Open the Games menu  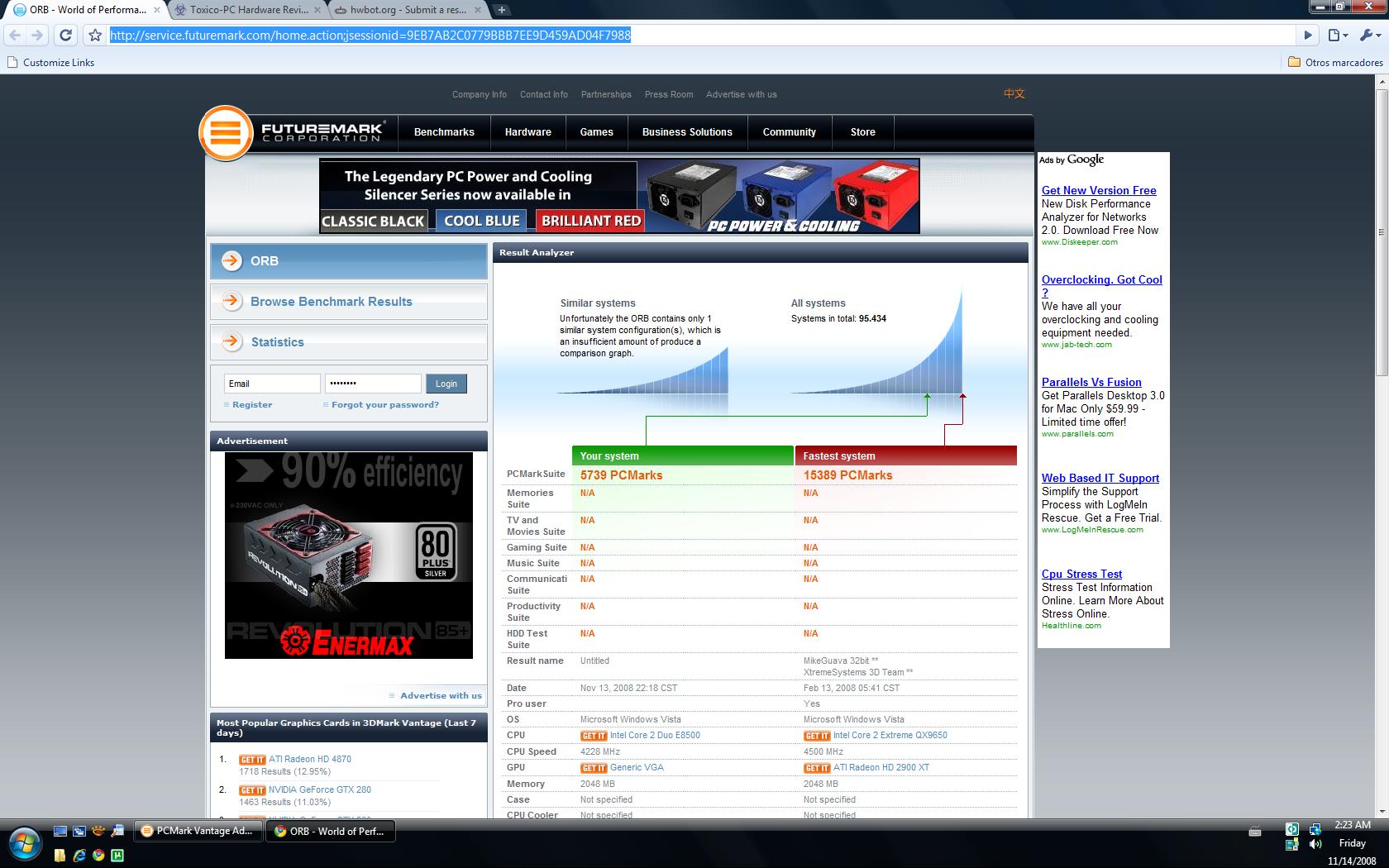point(596,132)
